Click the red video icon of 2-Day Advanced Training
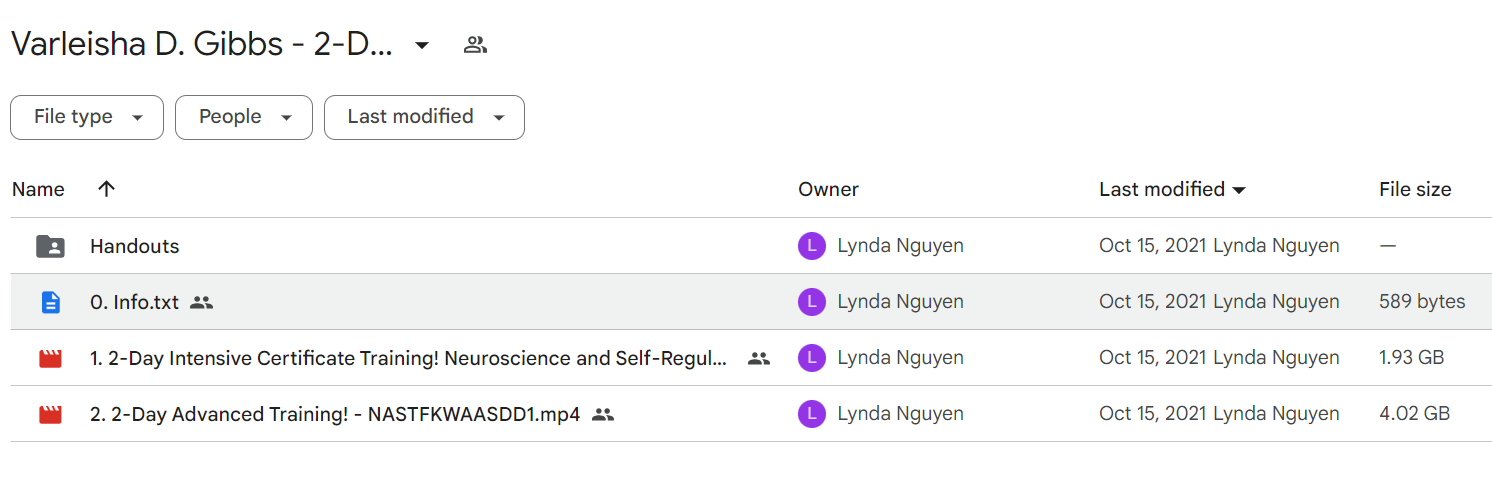 [x=50, y=414]
